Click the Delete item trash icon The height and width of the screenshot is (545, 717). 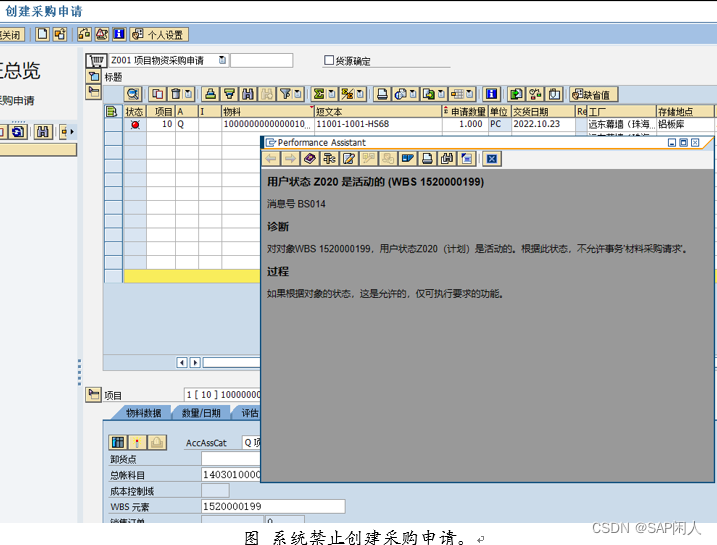(x=175, y=94)
